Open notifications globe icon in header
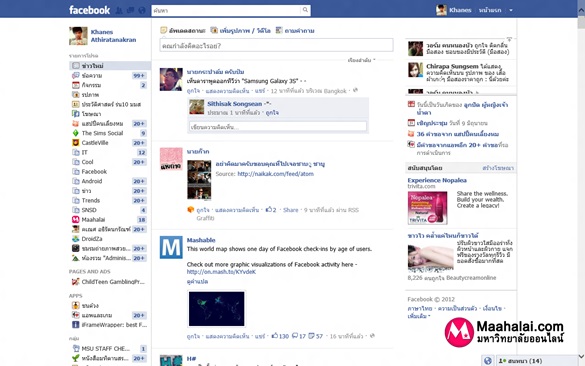585x366 pixels. click(x=142, y=10)
